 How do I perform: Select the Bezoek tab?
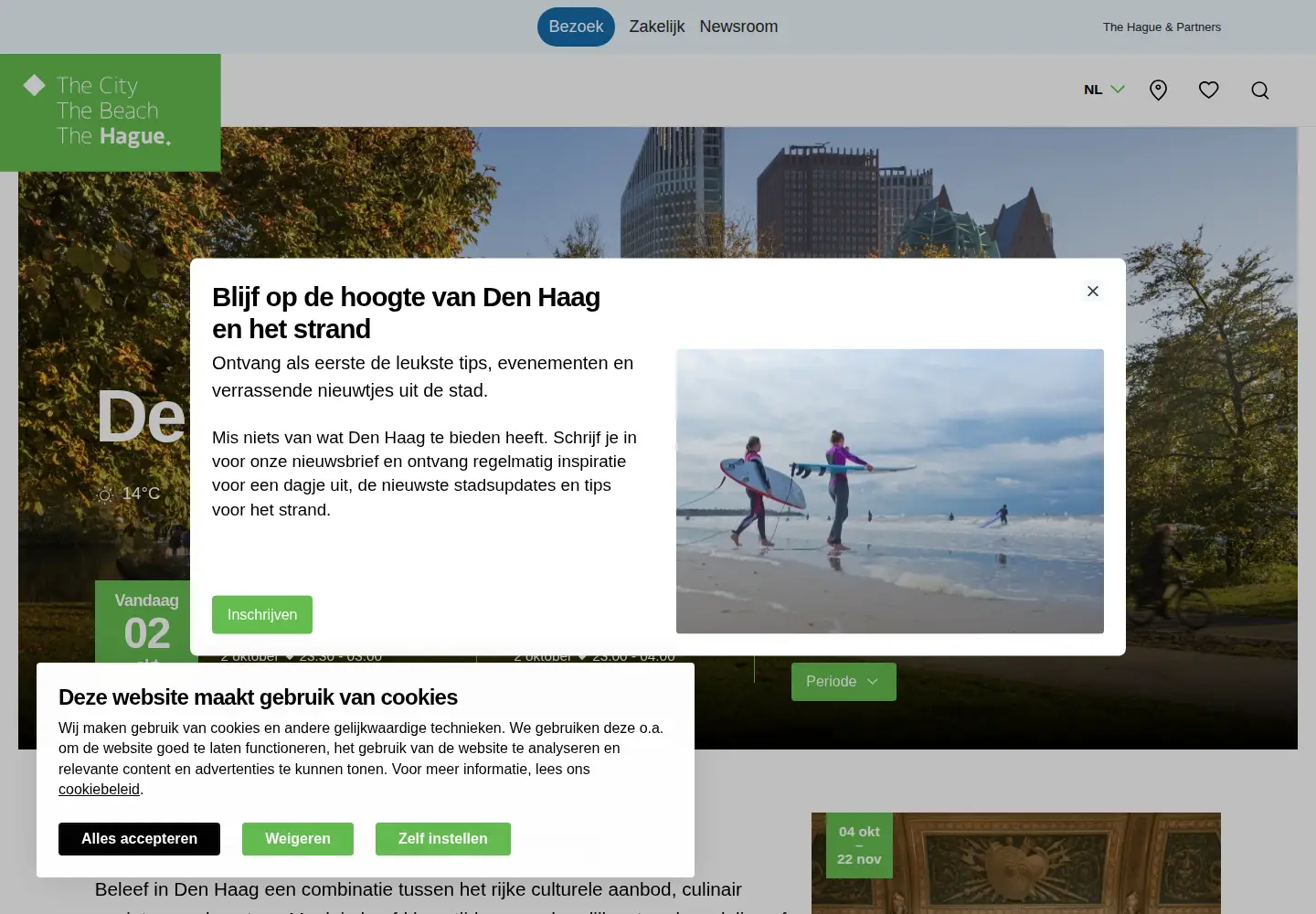[576, 27]
